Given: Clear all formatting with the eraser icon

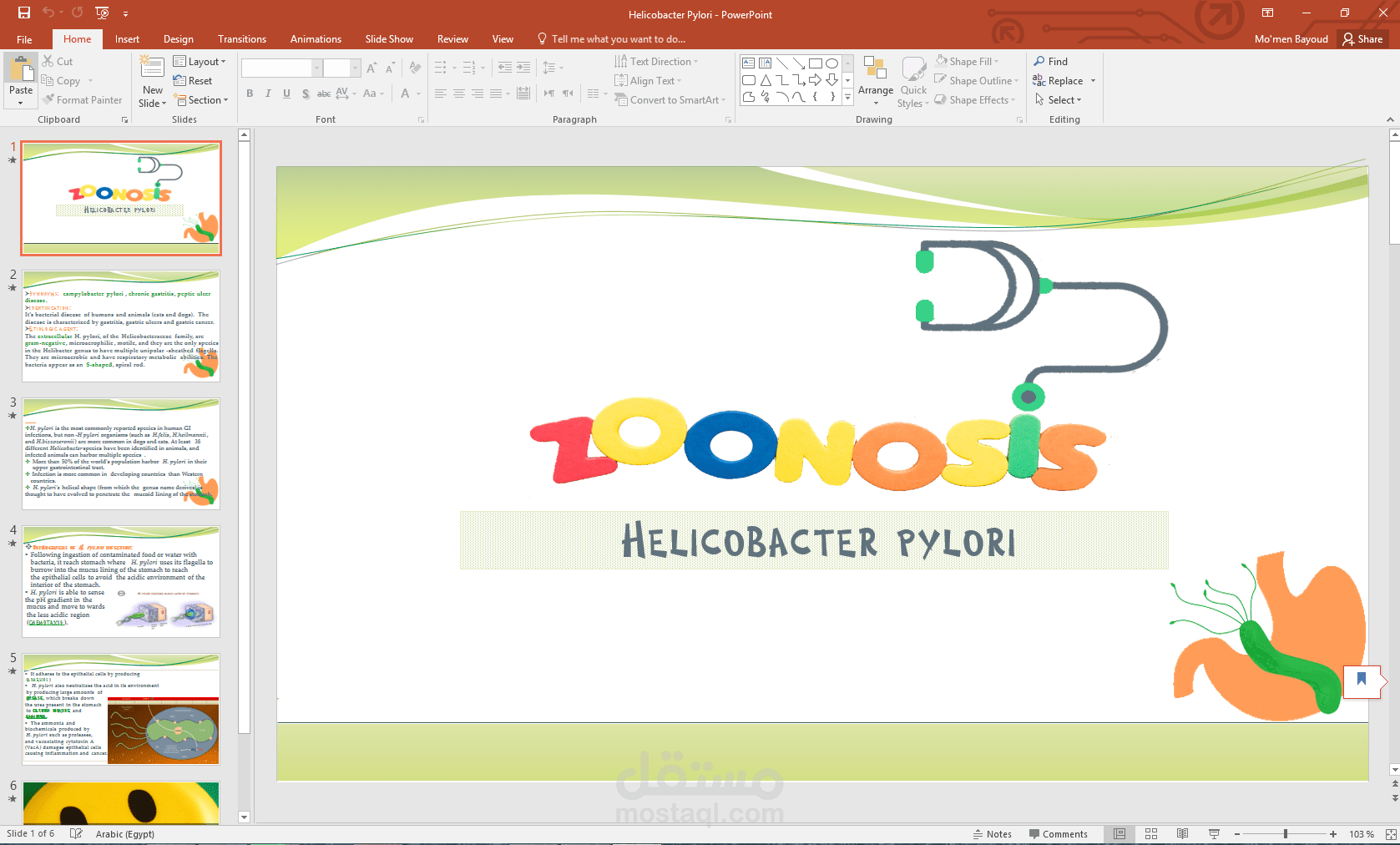Looking at the screenshot, I should tap(415, 68).
